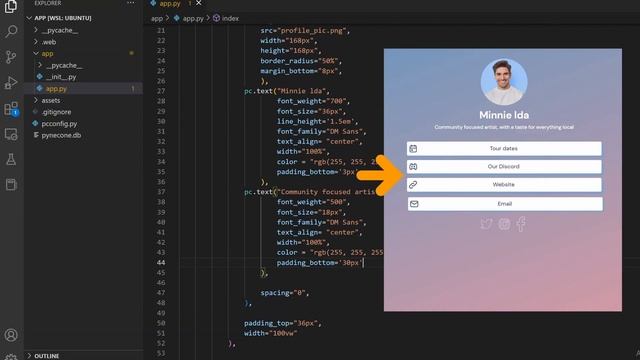This screenshot has width=640, height=360.
Task: Click the Instagram icon in preview
Action: 504,224
